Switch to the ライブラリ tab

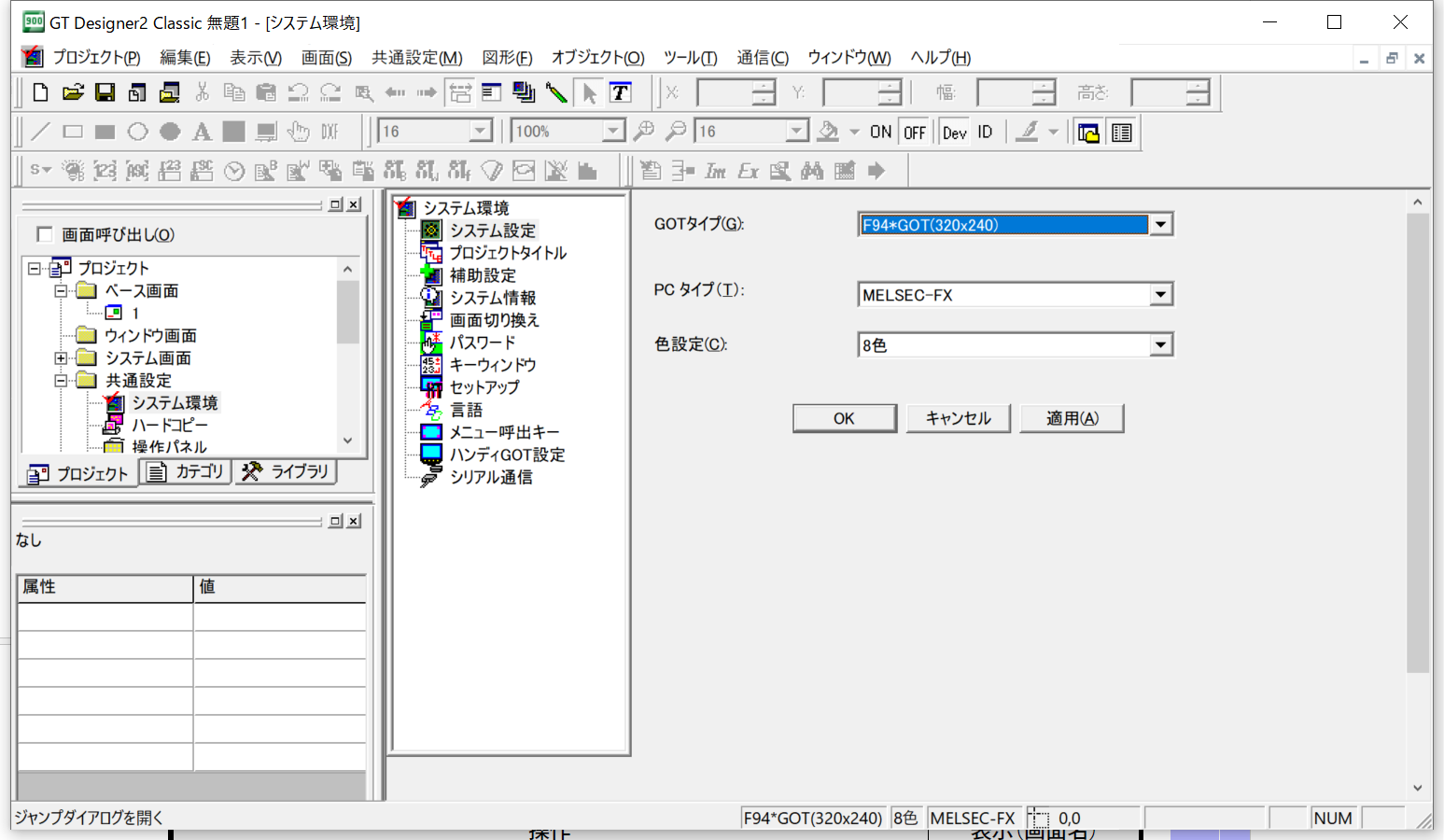coord(286,472)
